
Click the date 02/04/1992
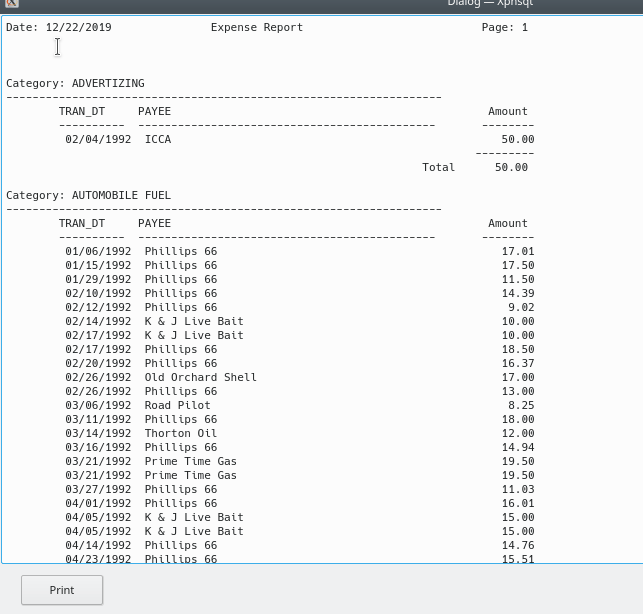coord(98,139)
